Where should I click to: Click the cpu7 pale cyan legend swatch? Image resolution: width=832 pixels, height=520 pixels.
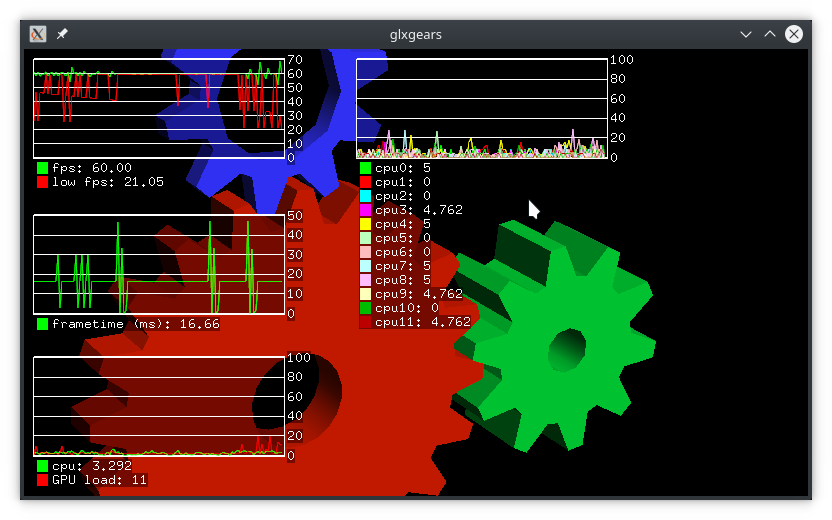366,266
